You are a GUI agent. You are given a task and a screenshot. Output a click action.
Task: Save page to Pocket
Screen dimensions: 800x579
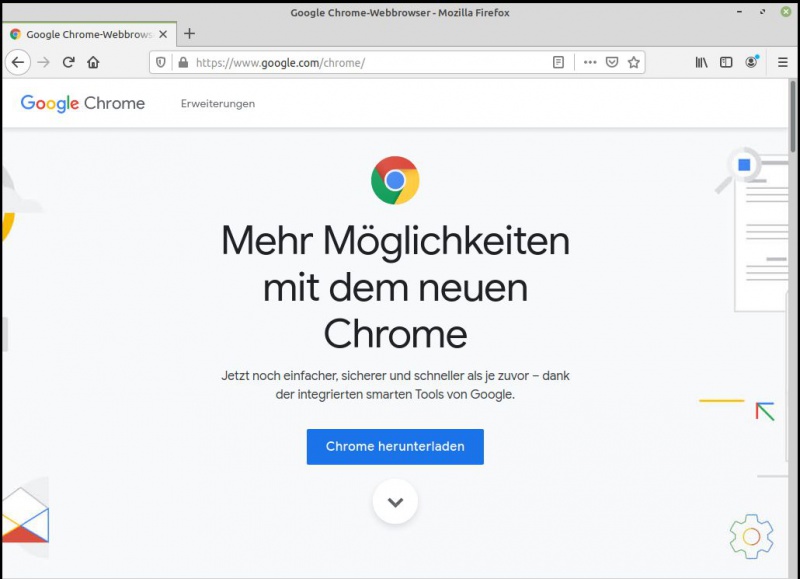612,62
